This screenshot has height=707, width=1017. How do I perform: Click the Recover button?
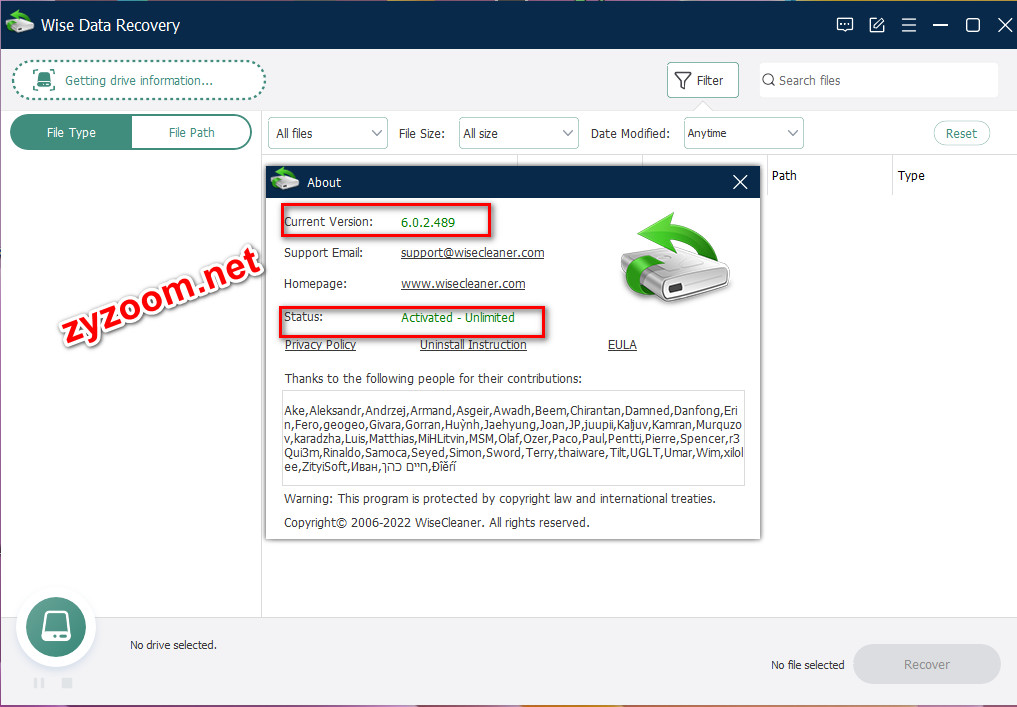pyautogui.click(x=926, y=664)
